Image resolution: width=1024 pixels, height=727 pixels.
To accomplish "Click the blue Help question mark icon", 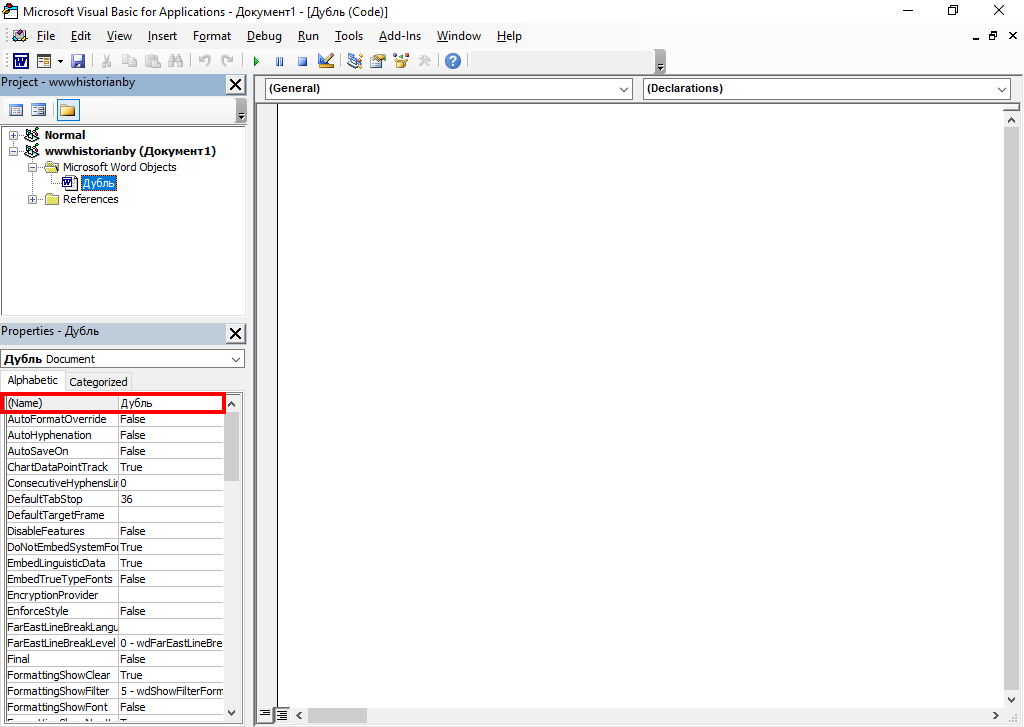I will [453, 61].
